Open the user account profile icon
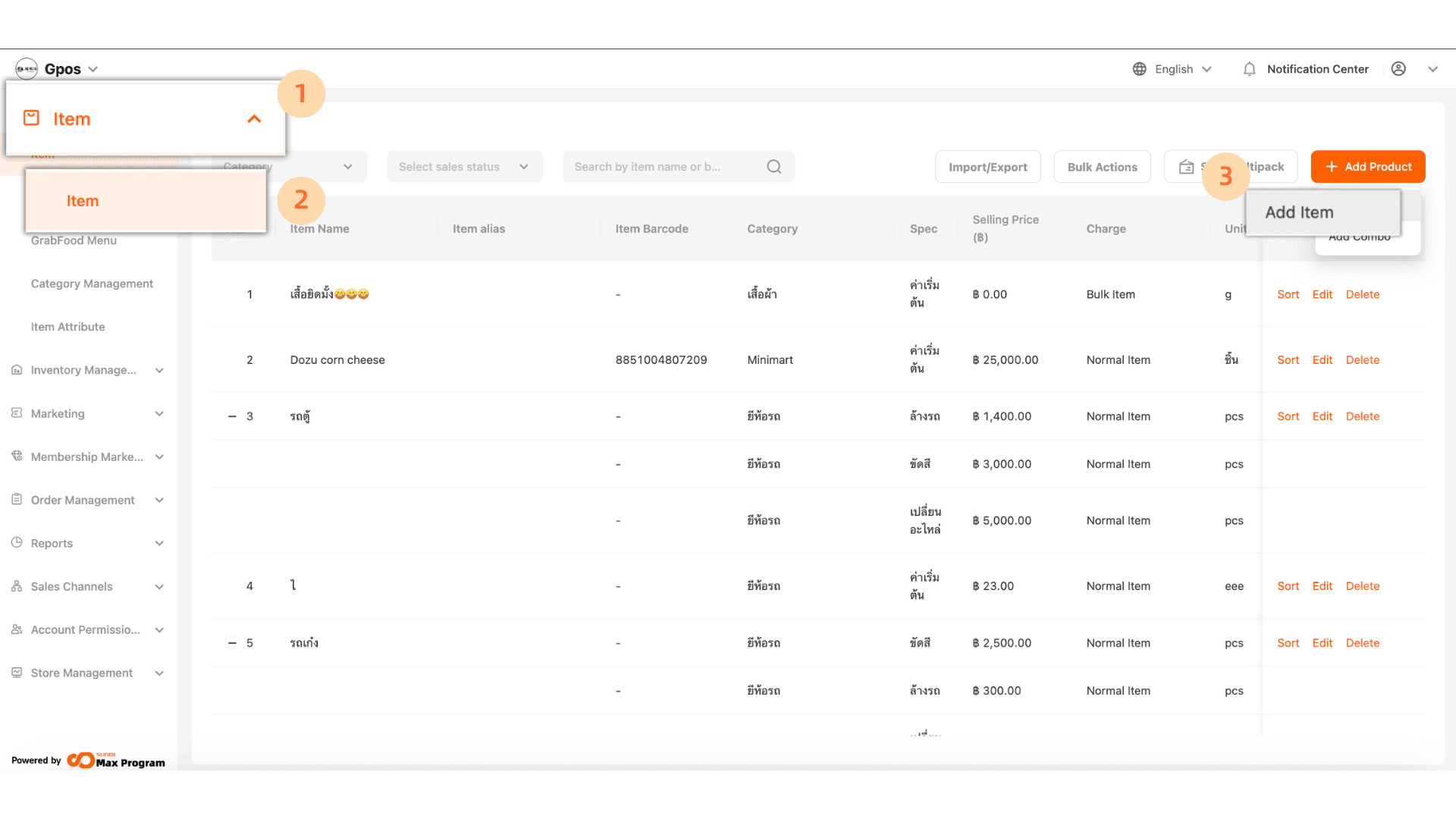 [1398, 69]
